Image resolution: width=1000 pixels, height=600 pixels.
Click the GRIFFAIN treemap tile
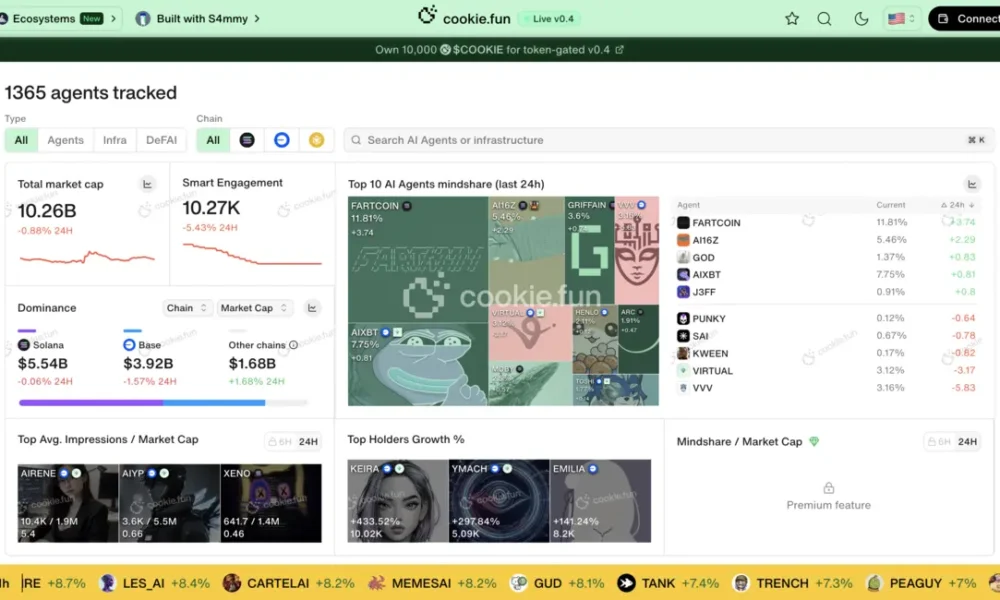click(589, 251)
